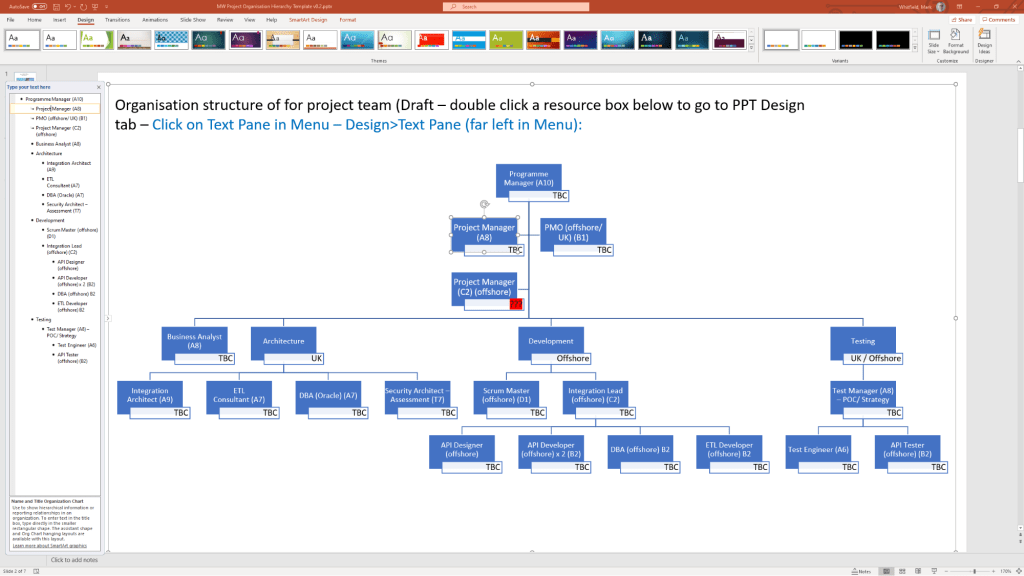Image resolution: width=1024 pixels, height=576 pixels.
Task: Toggle the AutoSave switch
Action: pyautogui.click(x=39, y=6)
